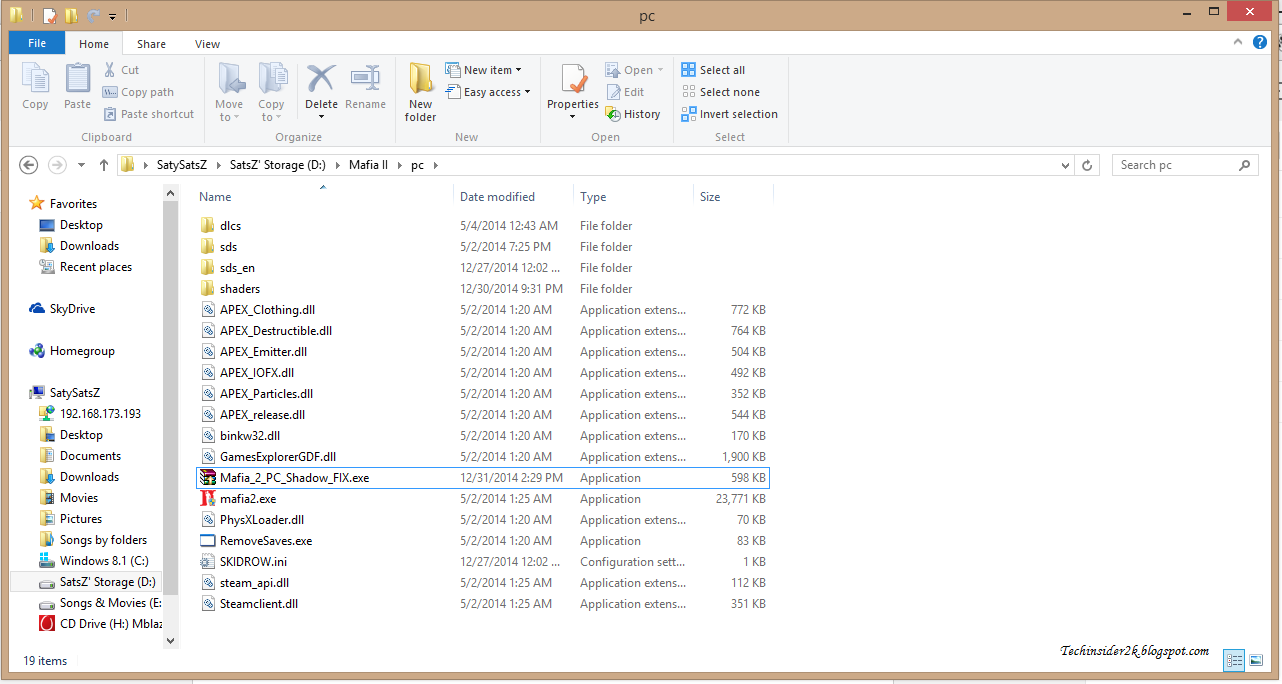Click the Open button in ribbon

point(634,70)
